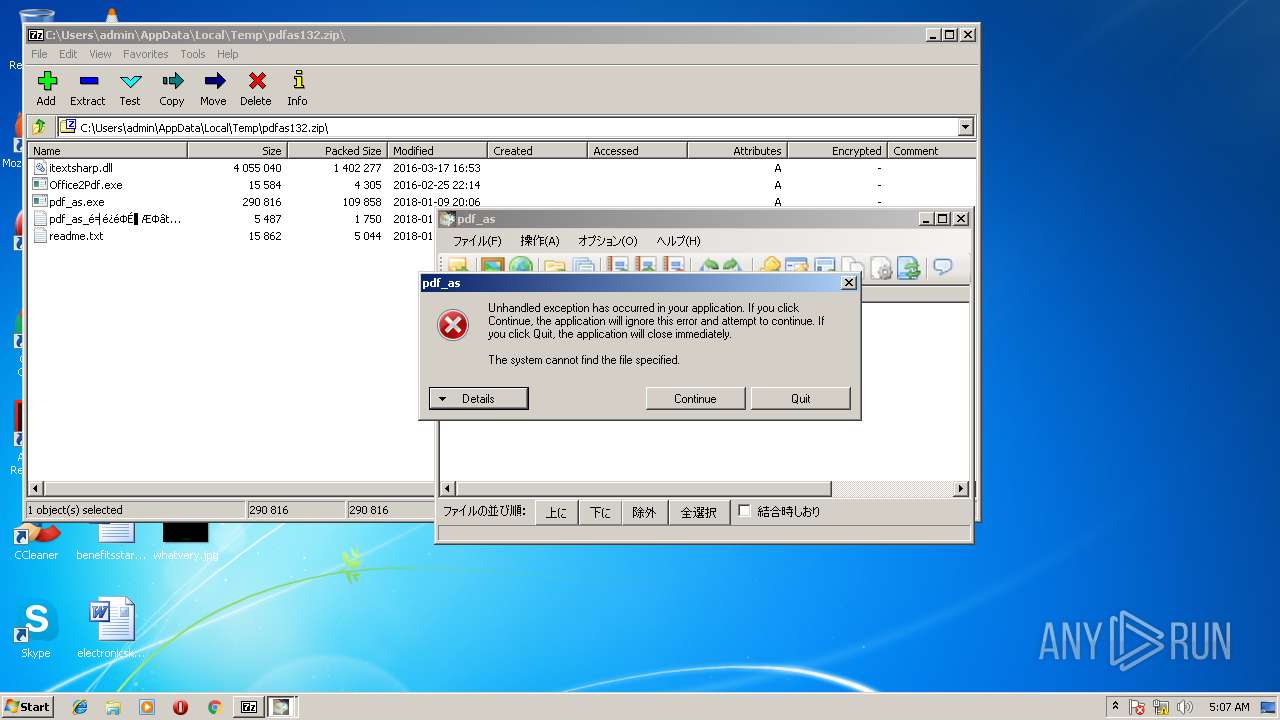
Task: Launch Chrome from the taskbar
Action: pyautogui.click(x=214, y=707)
